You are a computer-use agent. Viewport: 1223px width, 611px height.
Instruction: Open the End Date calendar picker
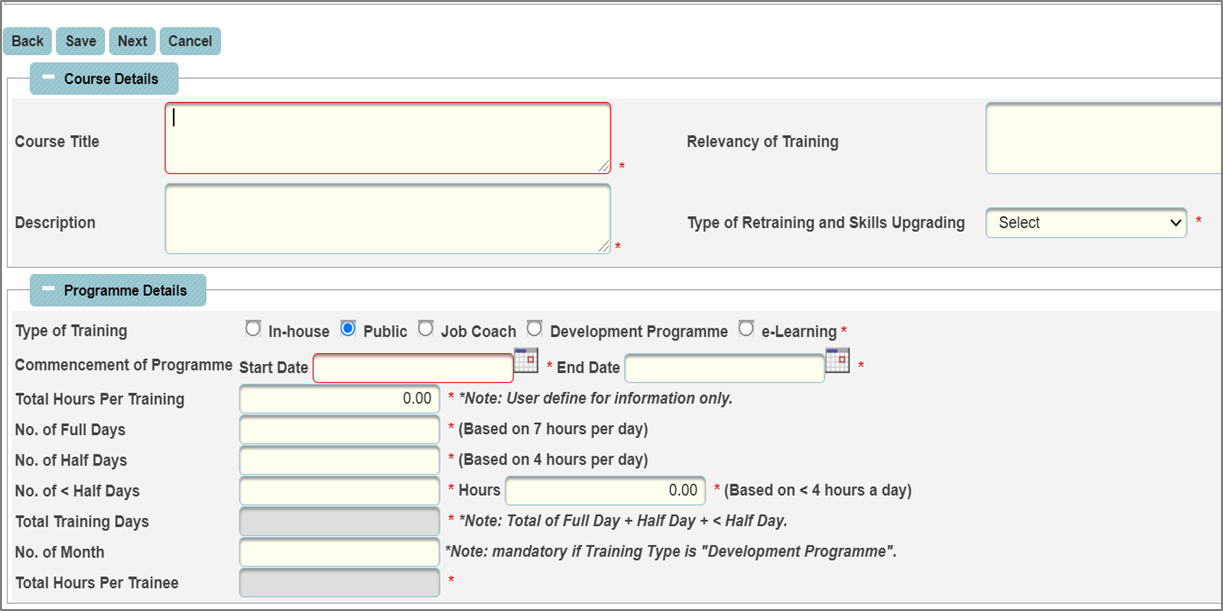point(838,361)
